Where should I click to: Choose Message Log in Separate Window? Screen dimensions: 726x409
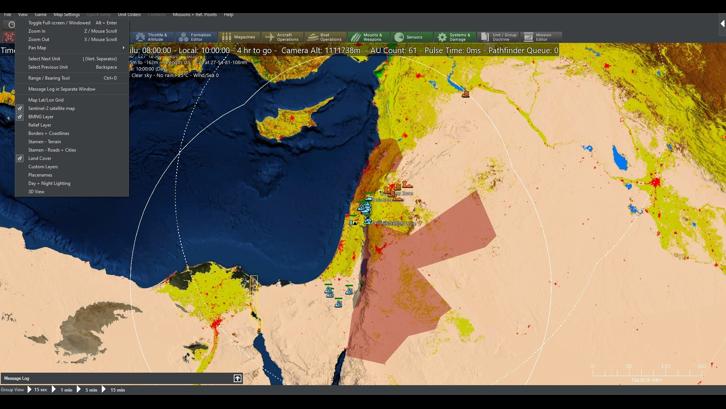(x=72, y=89)
